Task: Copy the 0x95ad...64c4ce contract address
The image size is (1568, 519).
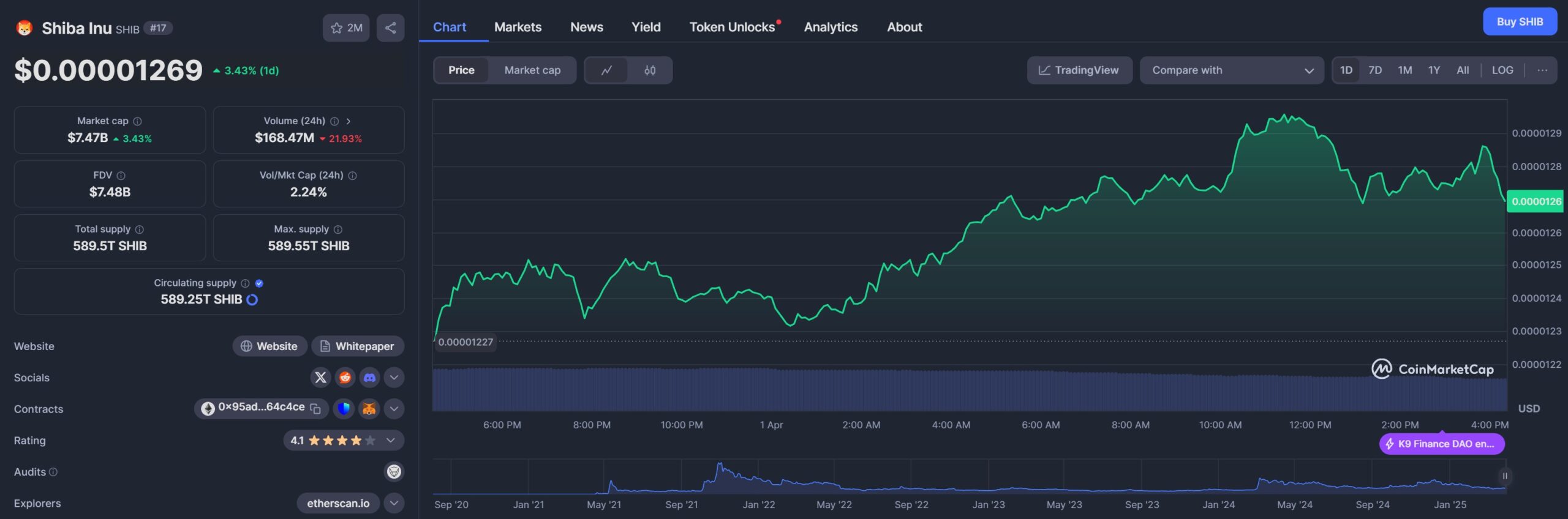Action: coord(315,409)
